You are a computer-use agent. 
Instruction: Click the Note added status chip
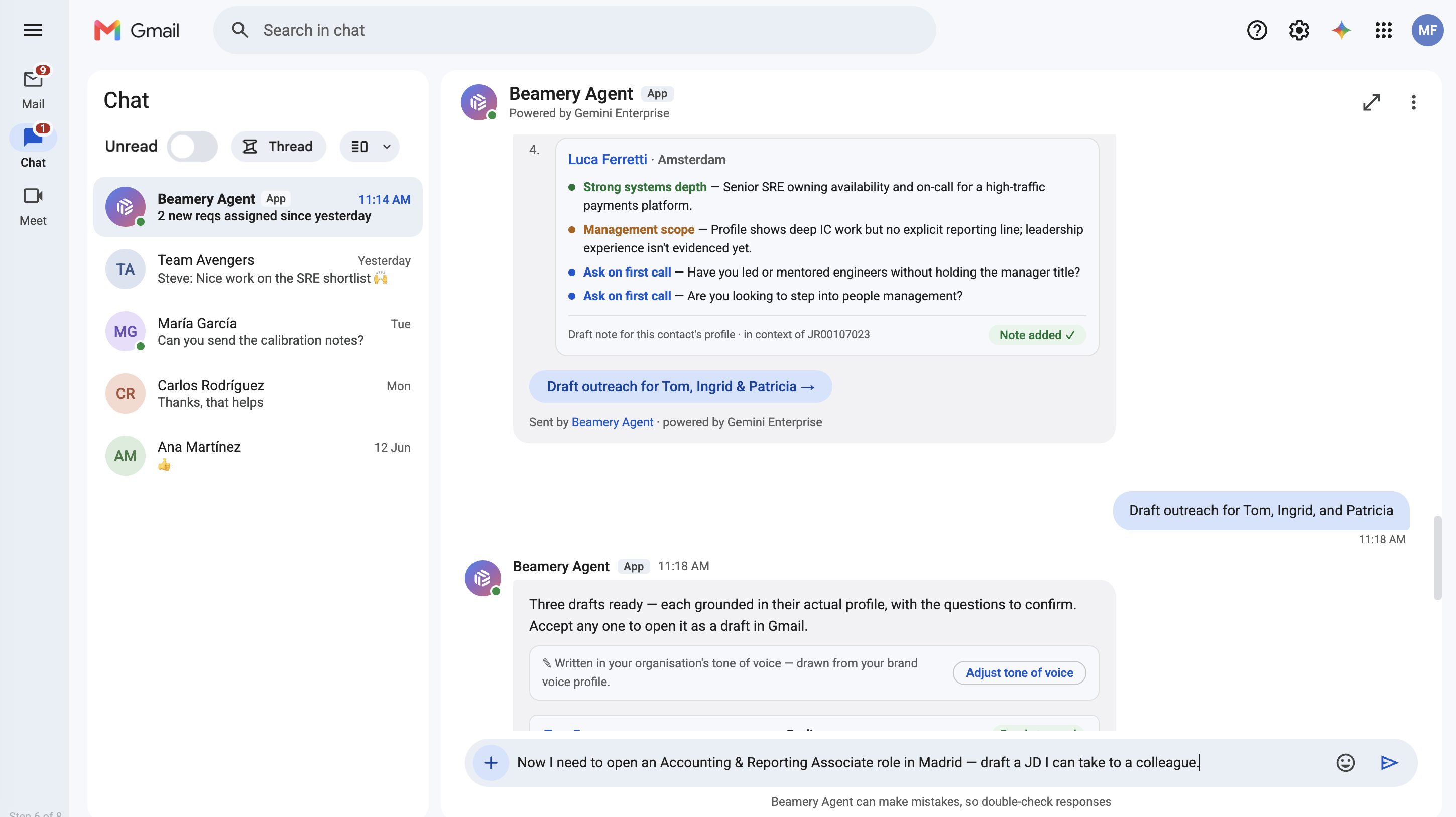1037,335
